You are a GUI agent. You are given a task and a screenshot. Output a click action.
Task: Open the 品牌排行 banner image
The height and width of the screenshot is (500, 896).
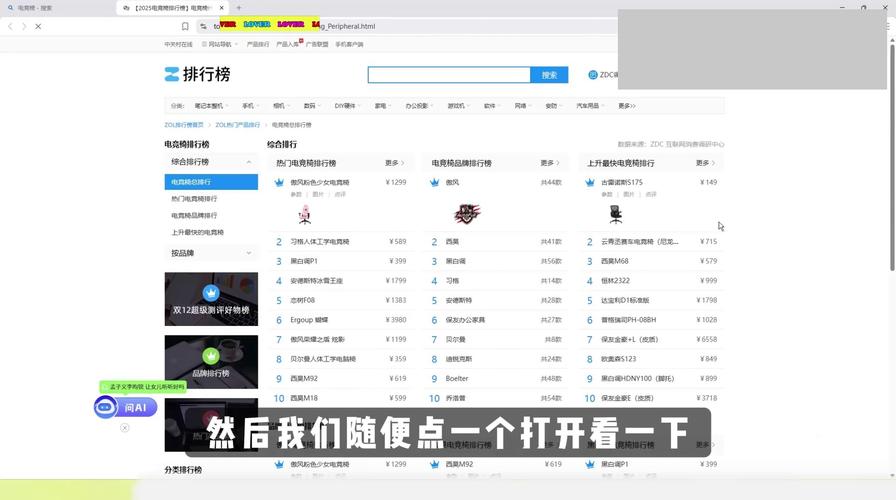[x=211, y=362]
